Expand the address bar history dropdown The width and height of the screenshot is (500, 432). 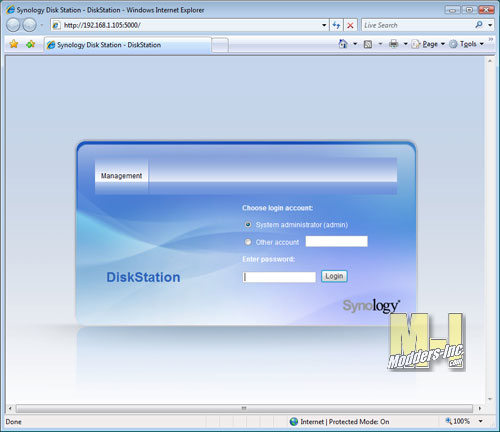point(324,25)
